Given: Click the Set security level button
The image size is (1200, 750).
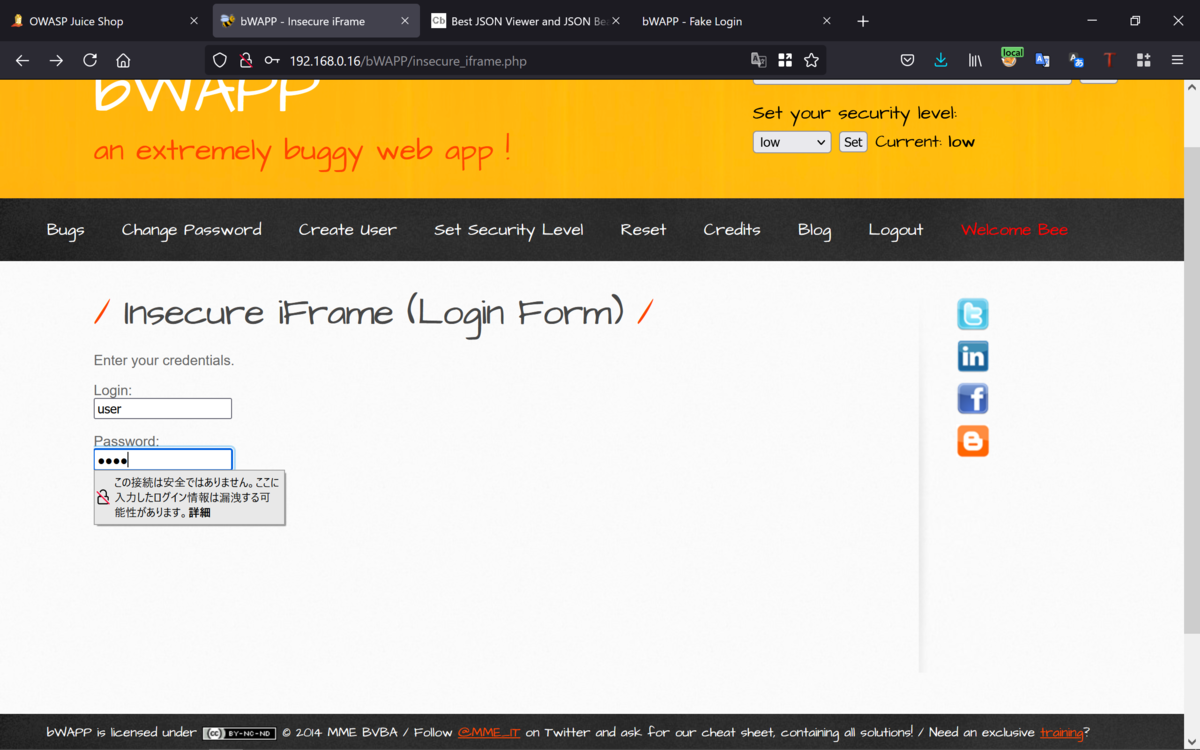Looking at the screenshot, I should (x=853, y=142).
